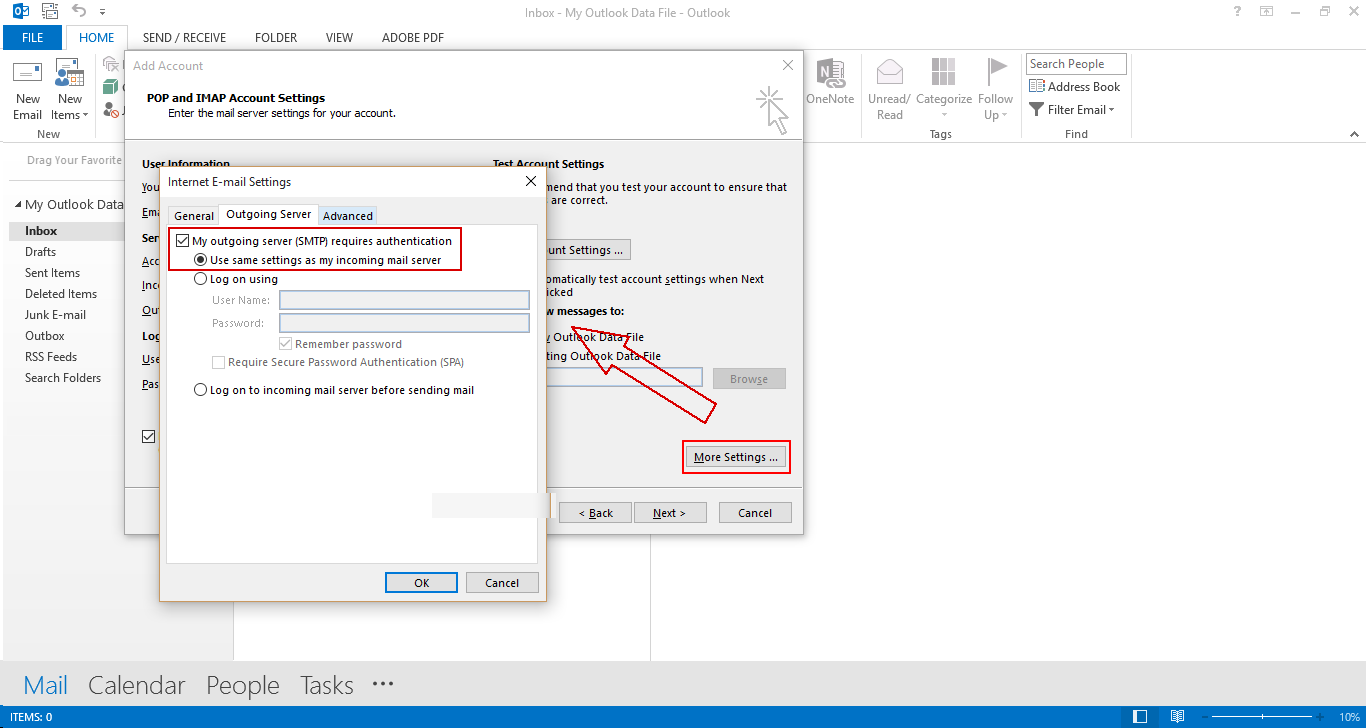This screenshot has width=1366, height=728.
Task: Switch to the ADOBE PDF tab
Action: [413, 38]
